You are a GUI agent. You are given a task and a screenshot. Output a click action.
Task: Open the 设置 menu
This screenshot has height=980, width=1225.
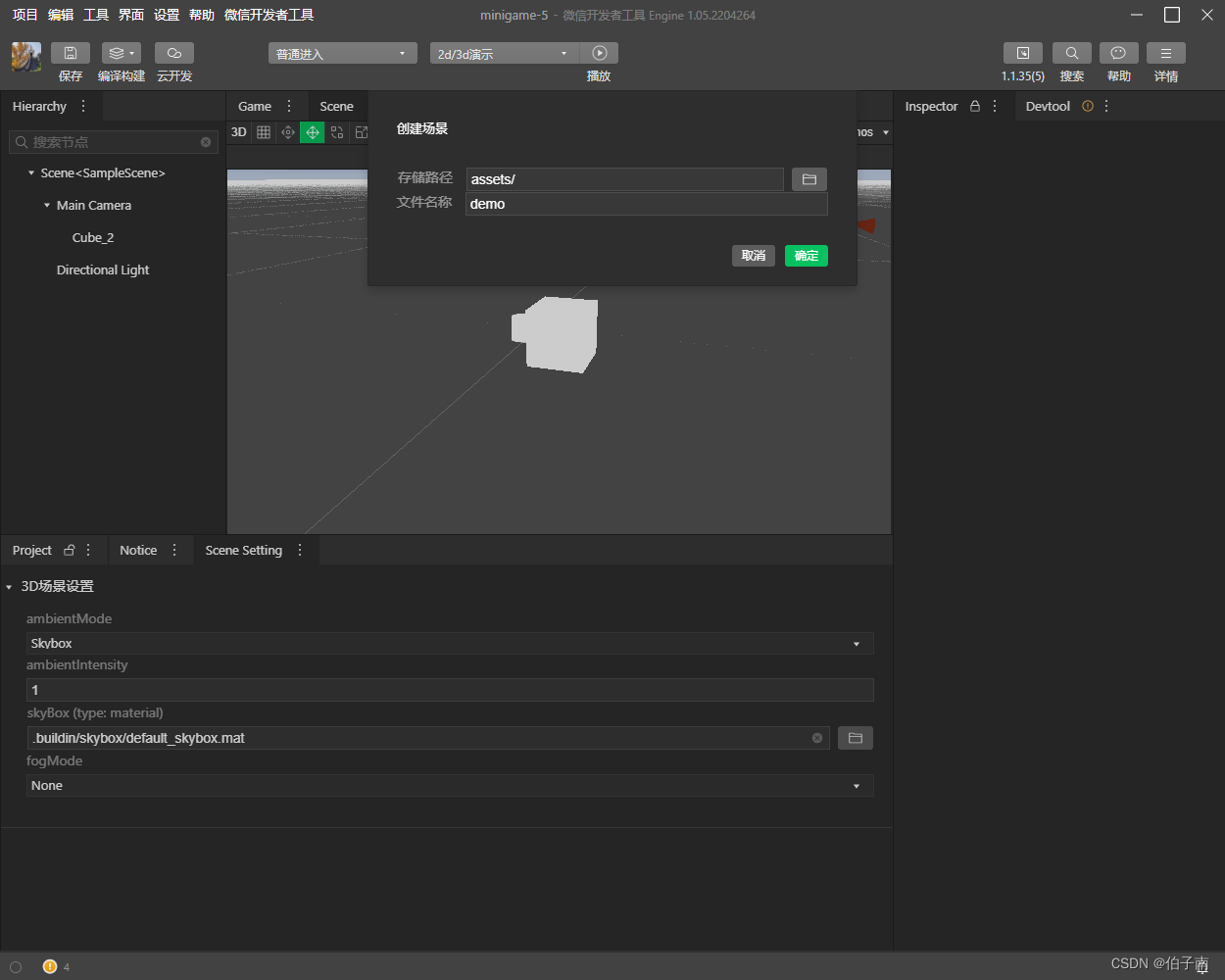point(167,15)
